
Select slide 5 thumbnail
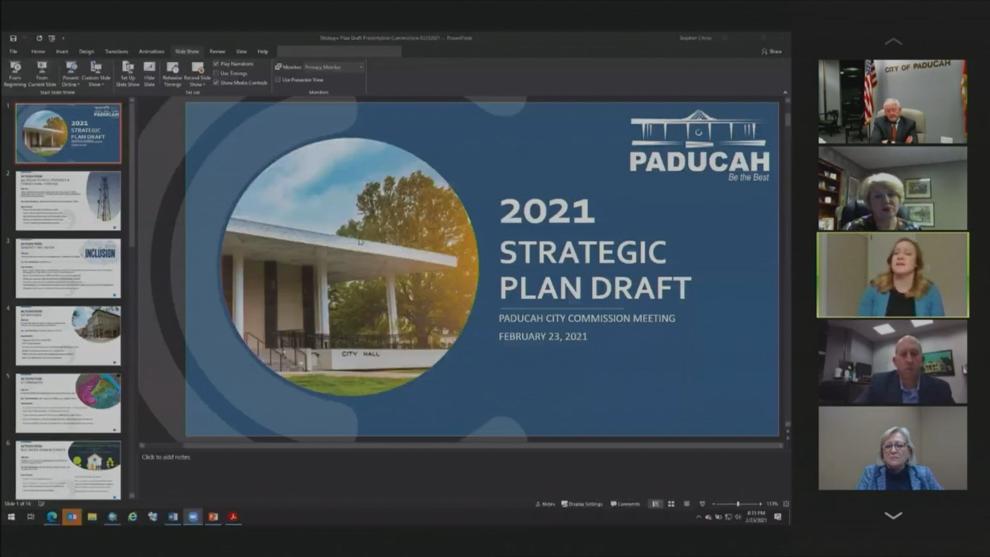point(68,403)
